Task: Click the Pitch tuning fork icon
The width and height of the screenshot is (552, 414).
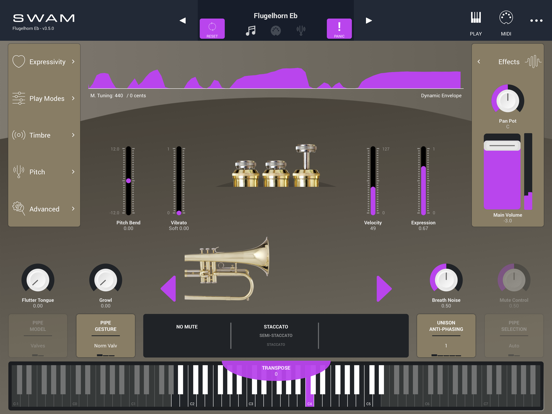Action: coord(18,172)
